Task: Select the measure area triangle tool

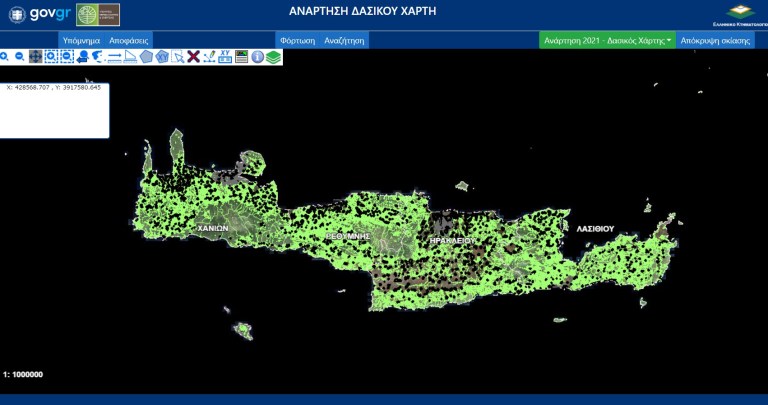Action: (x=130, y=57)
